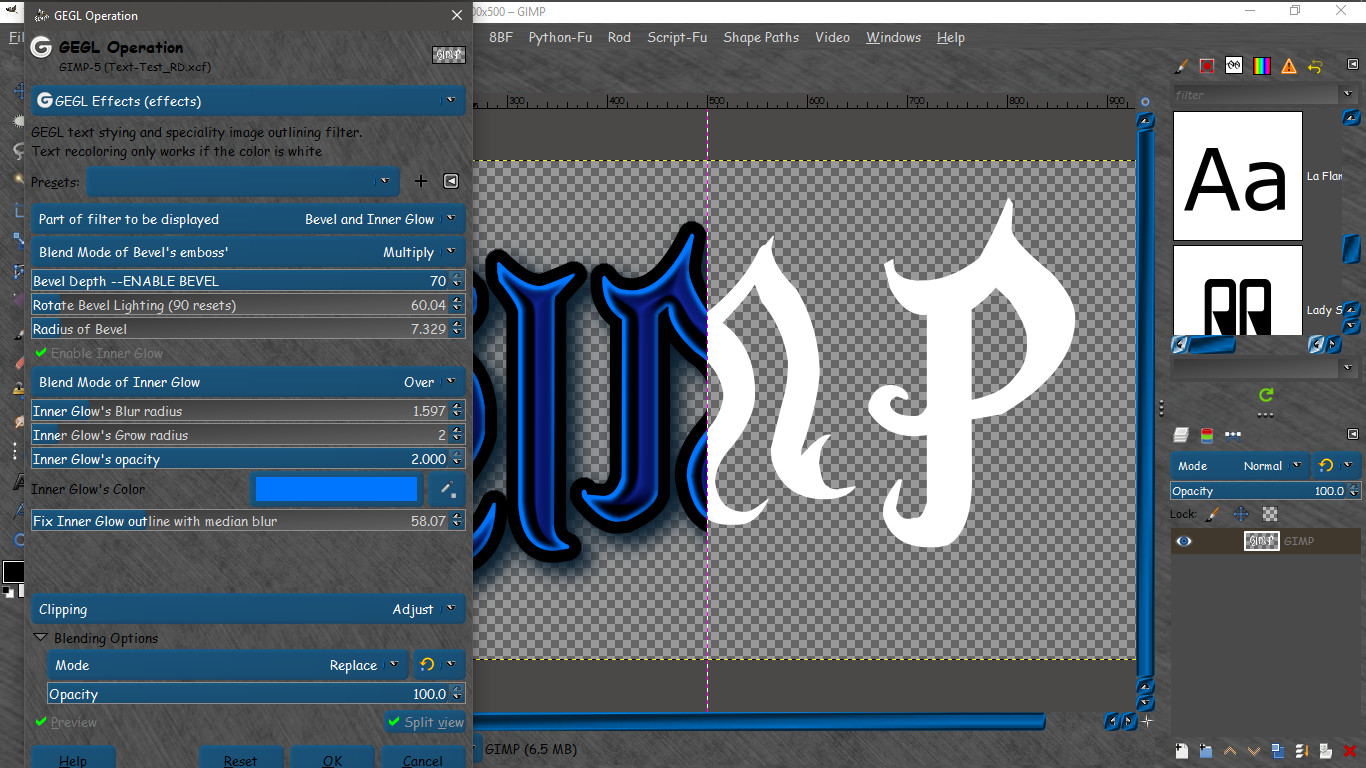Open Blend Mode of Inner Glow dropdown
Screen dimensions: 1366x768
click(249, 382)
